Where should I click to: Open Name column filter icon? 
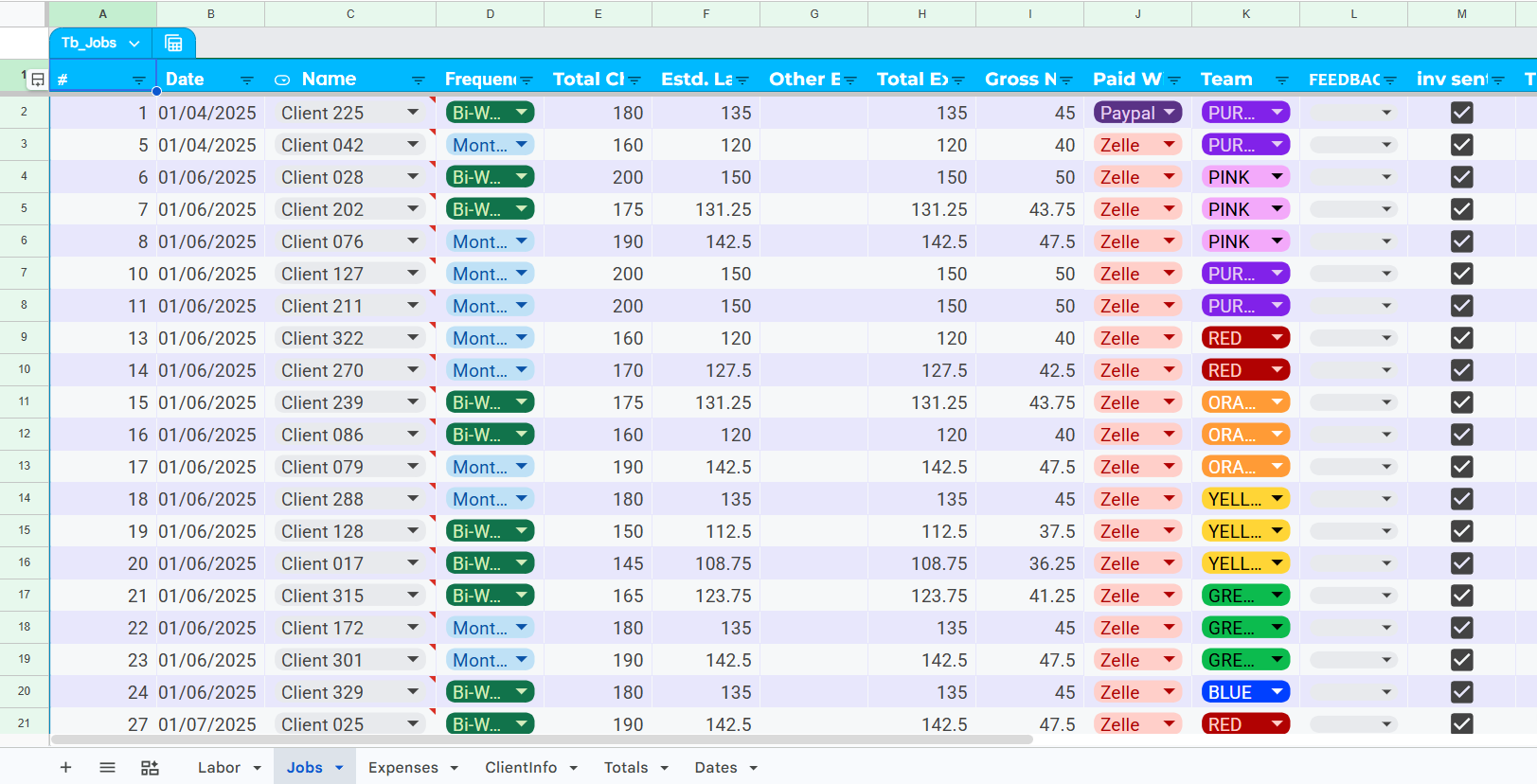point(419,80)
